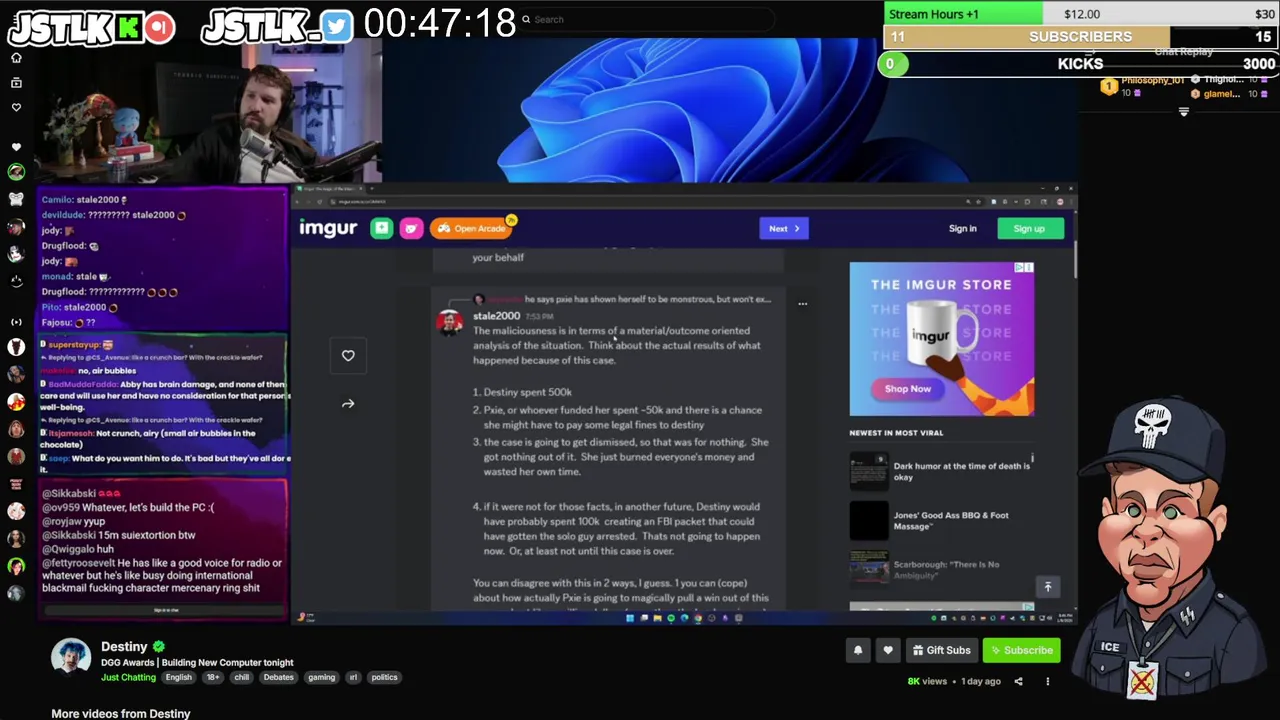
Task: Click the red record icon in the JSTLK overlay
Action: [x=159, y=27]
